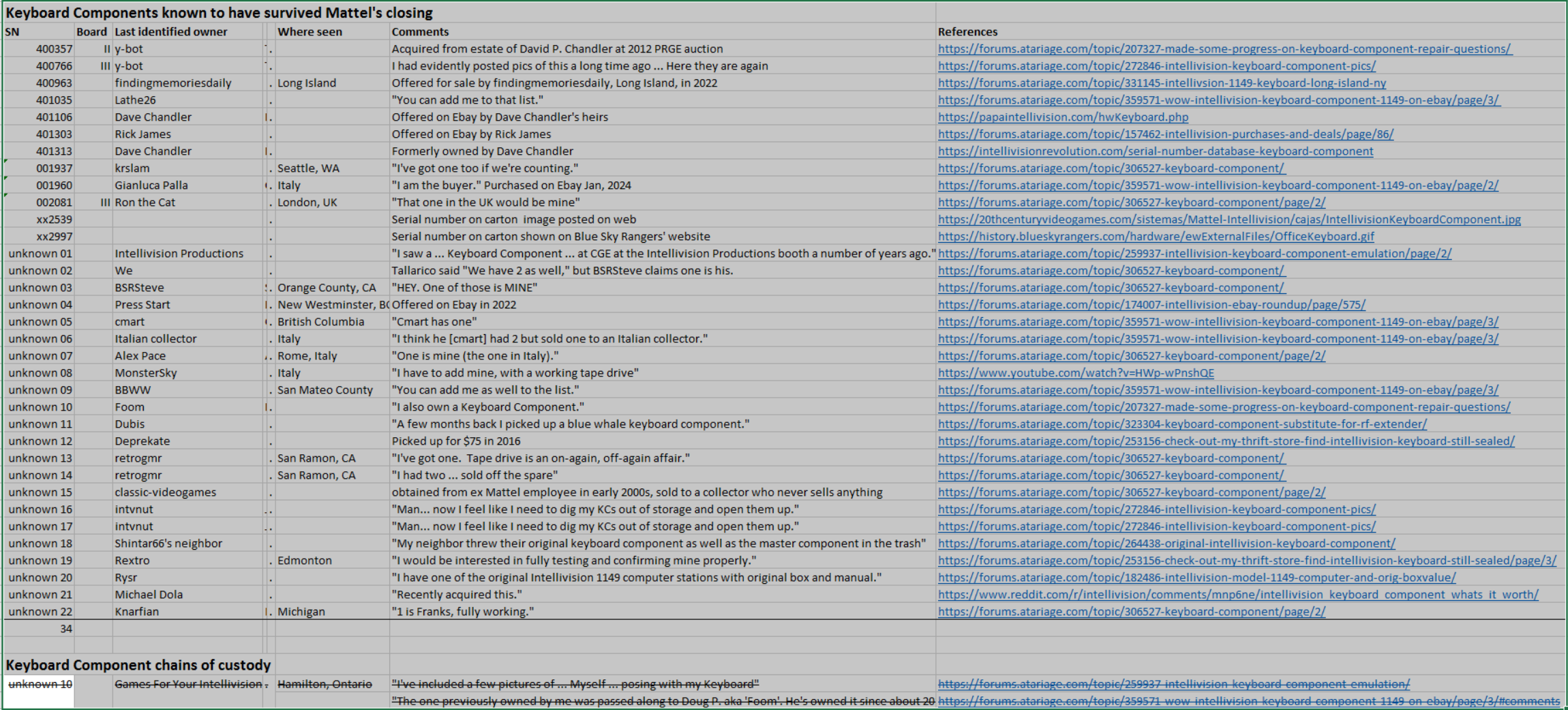The image size is (1568, 710).
Task: Click the 20thcenturyvideogames.com carton image link
Action: click(1228, 220)
